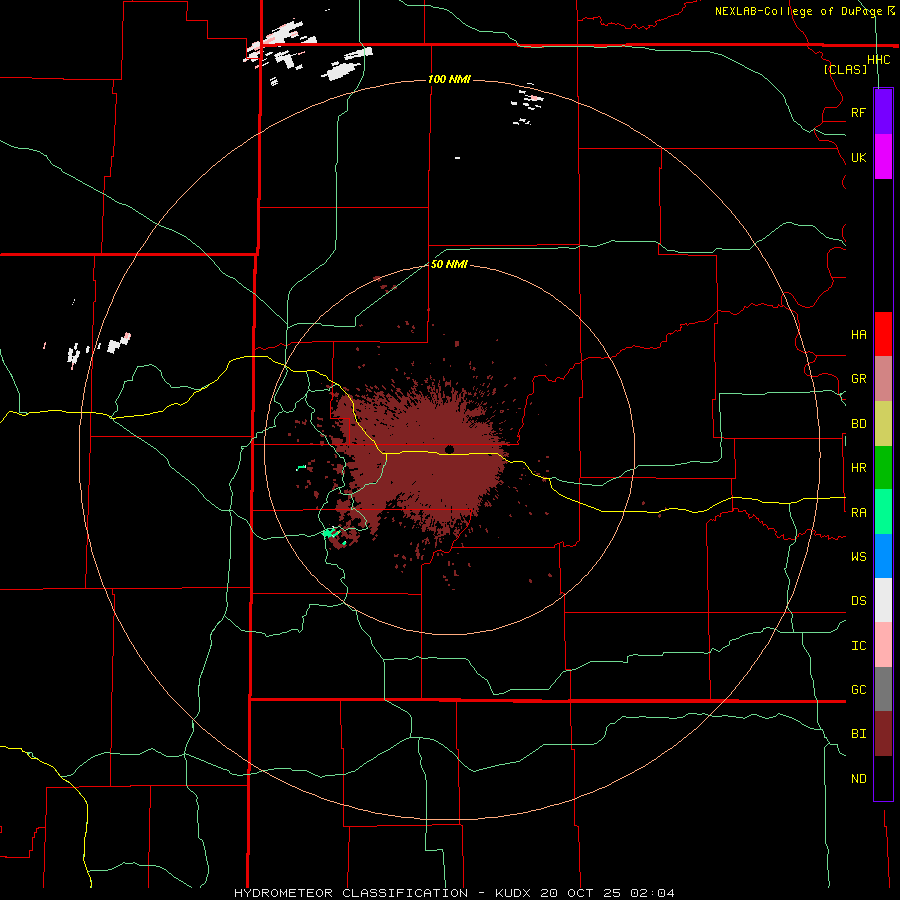Click the UK magenta legend swatch

pyautogui.click(x=883, y=157)
